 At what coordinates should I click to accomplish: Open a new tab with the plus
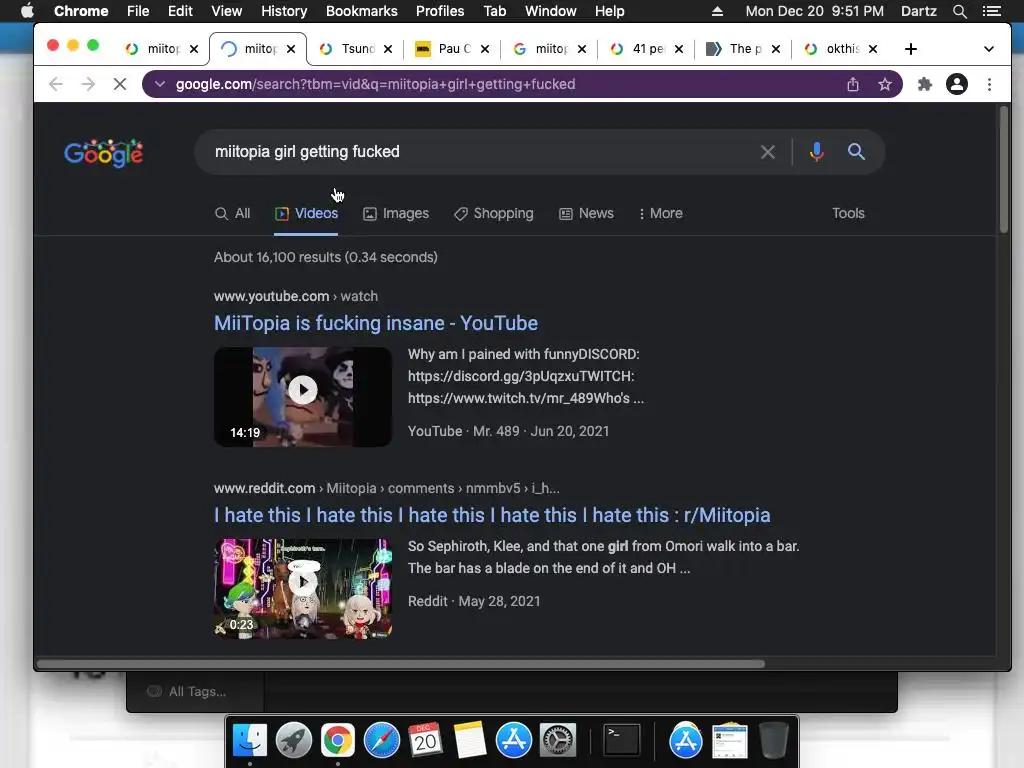tap(911, 49)
